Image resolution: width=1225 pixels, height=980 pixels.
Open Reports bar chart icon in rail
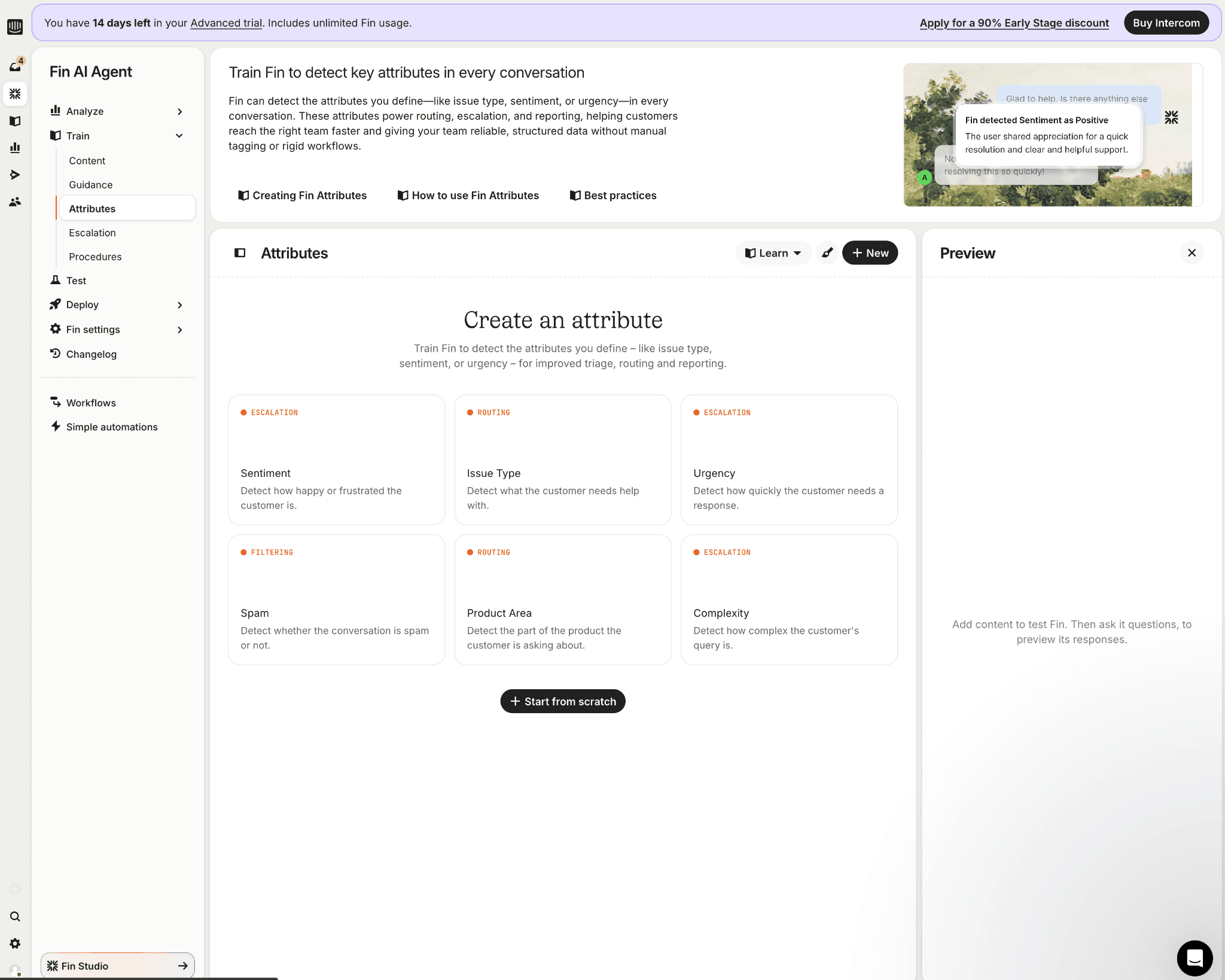pyautogui.click(x=15, y=148)
